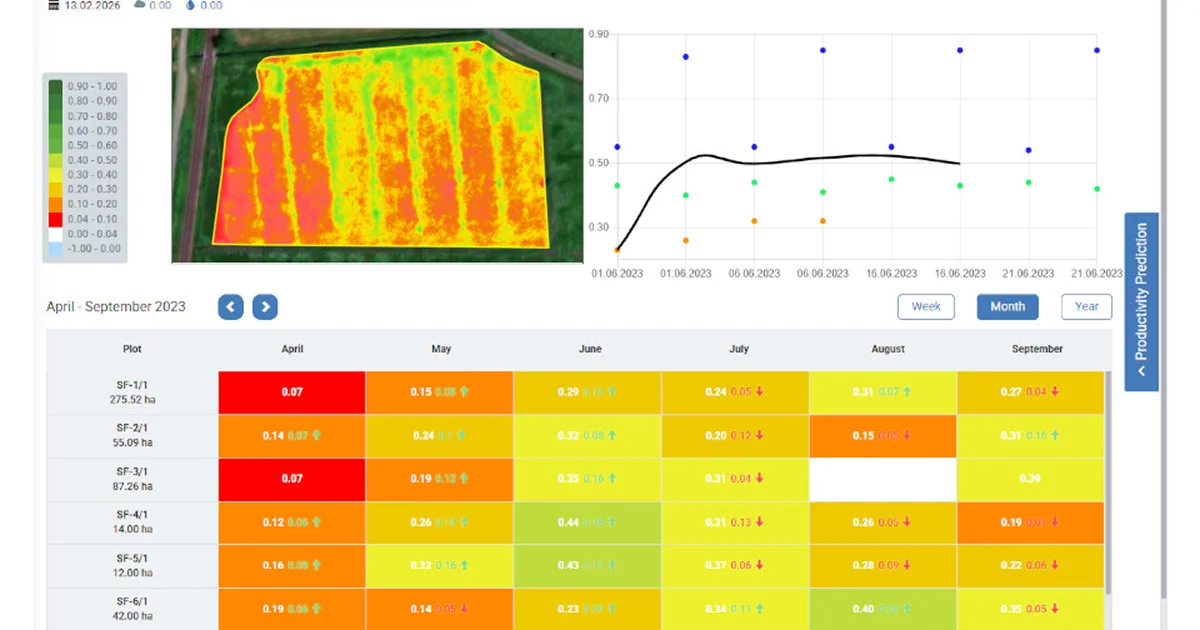Click the water drop icon in top bar
The image size is (1200, 630).
click(x=192, y=5)
